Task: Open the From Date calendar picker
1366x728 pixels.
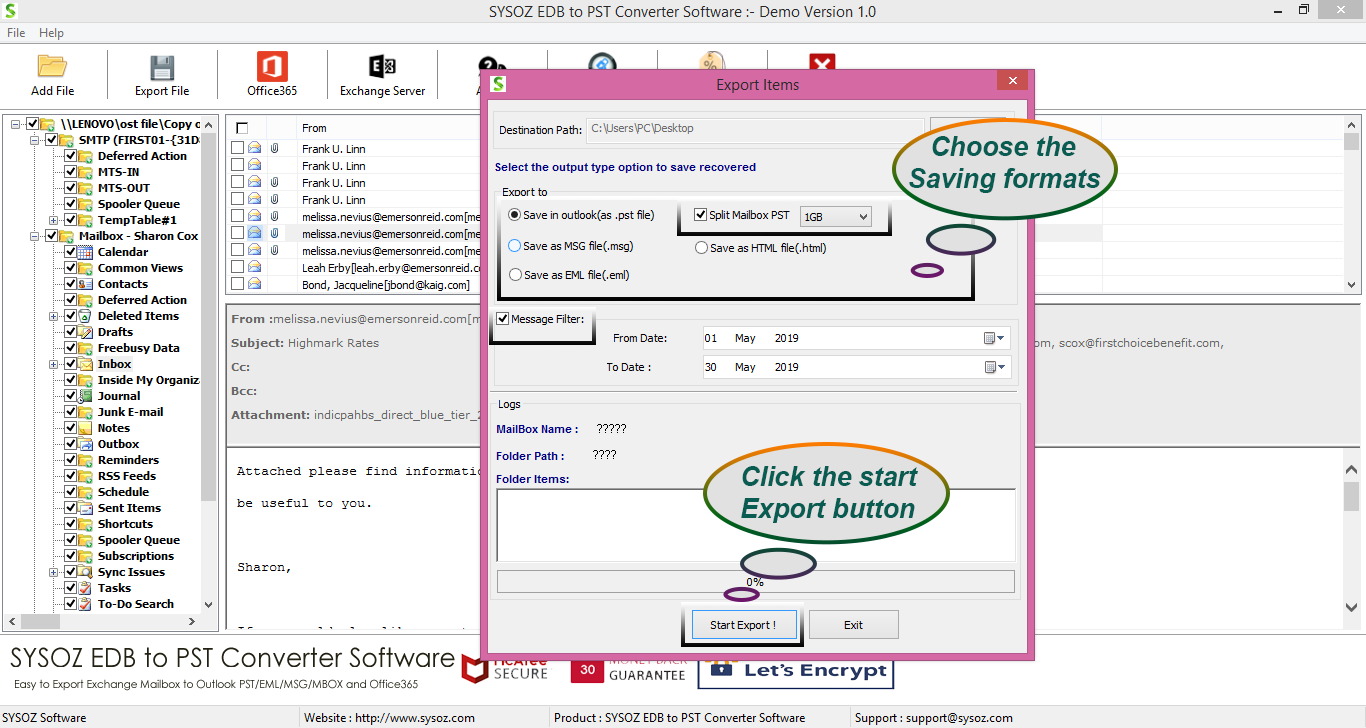Action: coord(991,338)
